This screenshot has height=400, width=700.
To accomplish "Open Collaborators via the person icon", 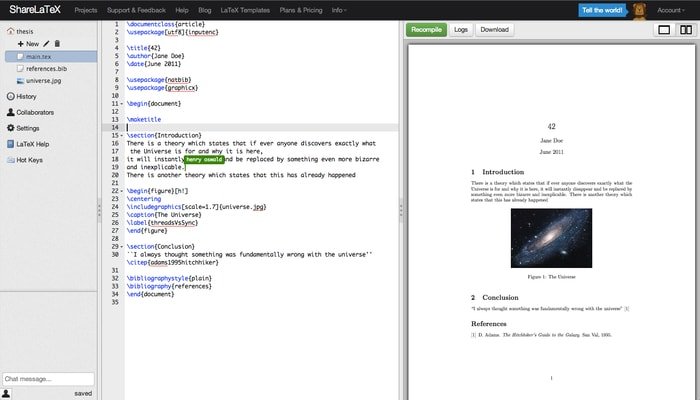I will click(x=11, y=112).
